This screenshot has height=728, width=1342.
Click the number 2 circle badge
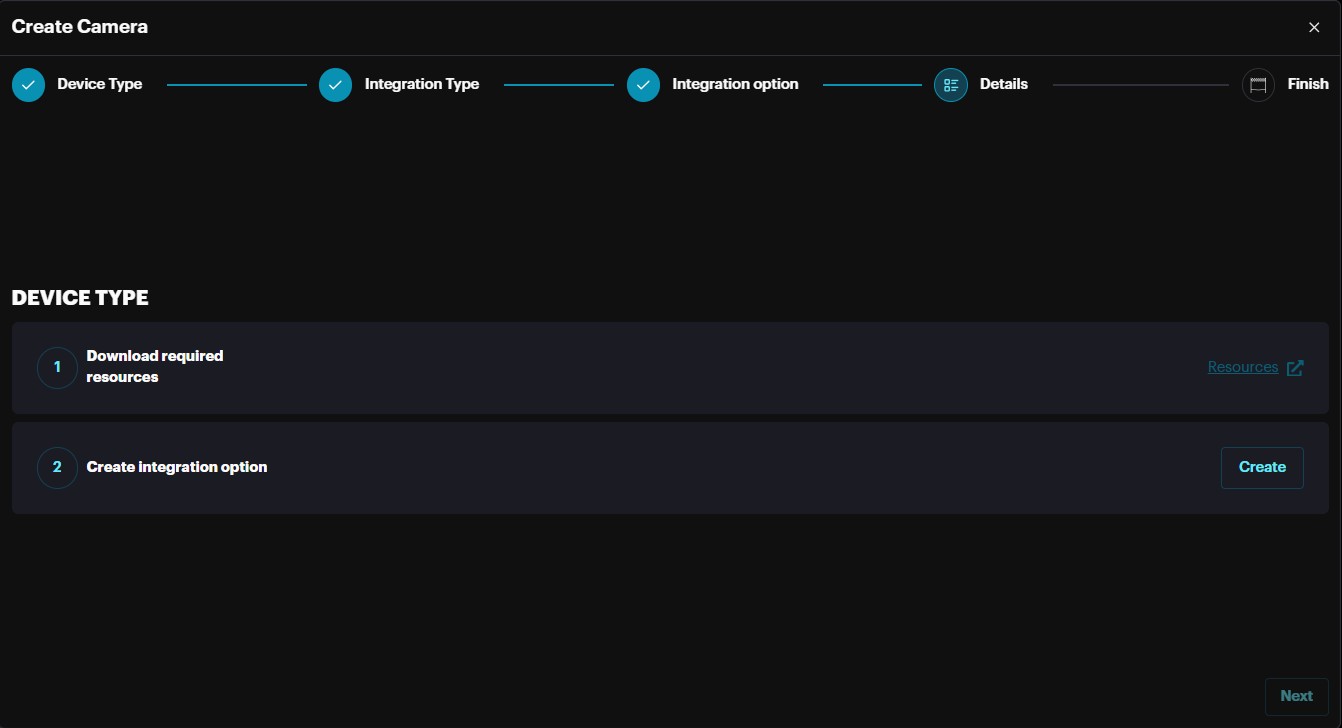pos(57,468)
